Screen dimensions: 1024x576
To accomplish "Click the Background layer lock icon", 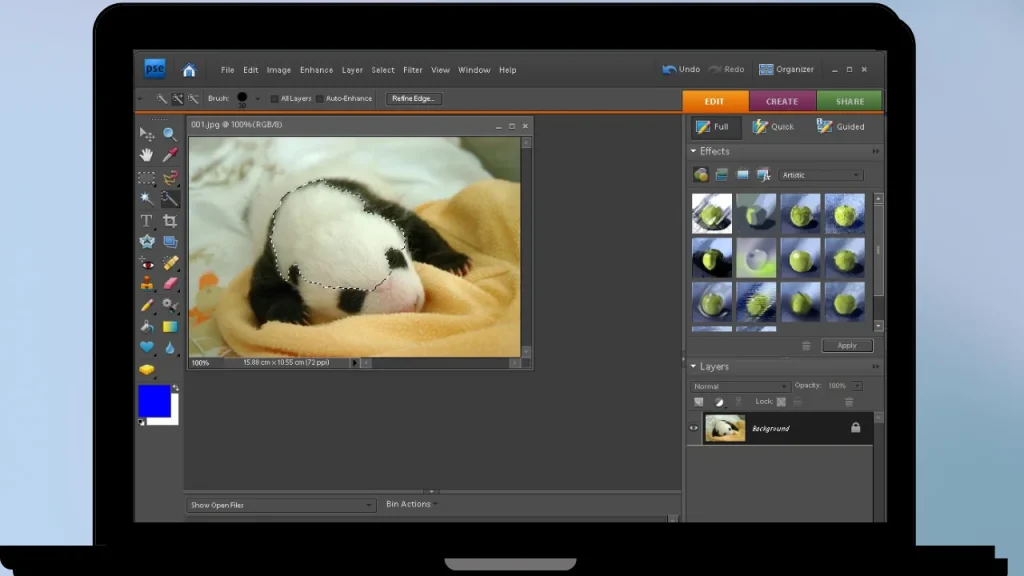I will (856, 428).
